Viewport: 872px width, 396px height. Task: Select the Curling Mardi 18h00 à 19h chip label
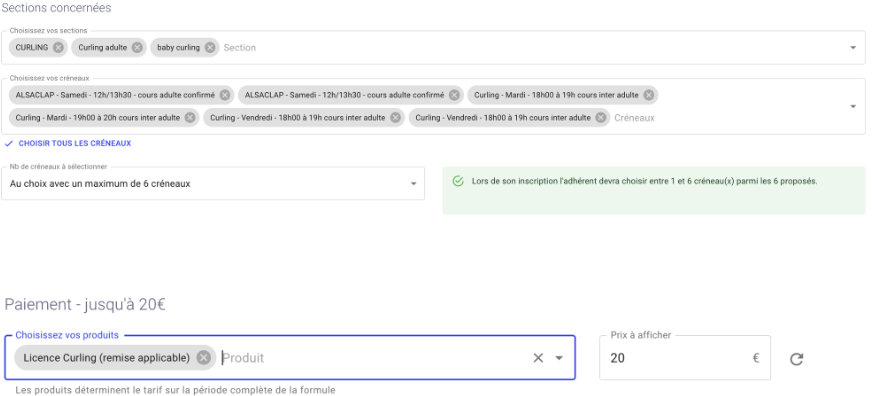coord(556,95)
